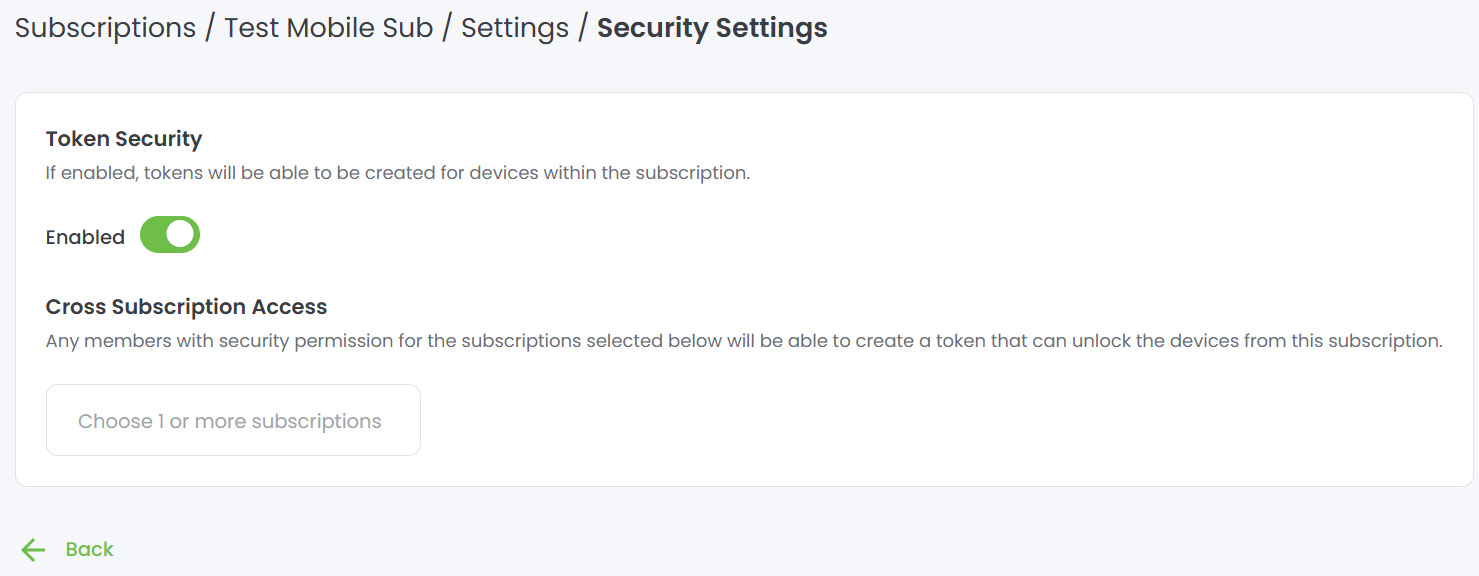This screenshot has width=1479, height=576.
Task: Click the Token Security description sentence
Action: click(x=397, y=173)
